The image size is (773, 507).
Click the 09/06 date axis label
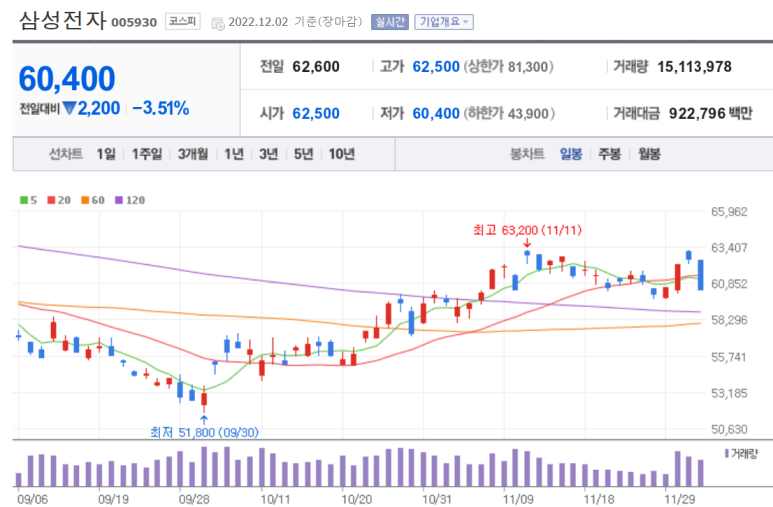[33, 499]
